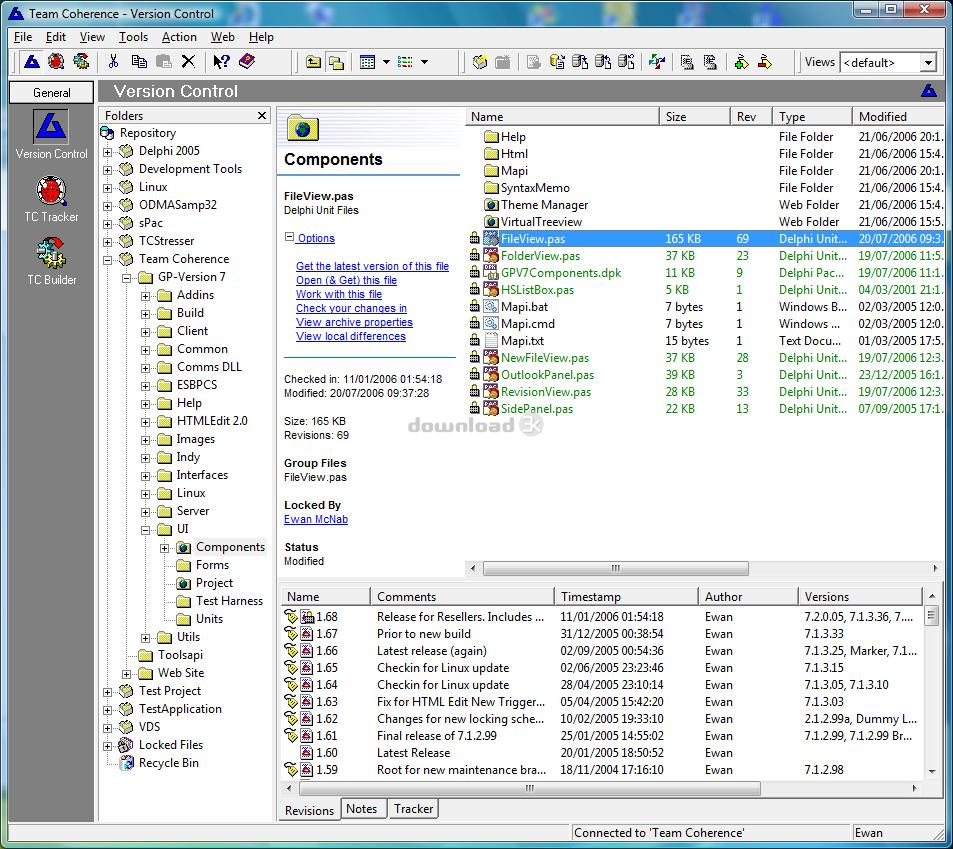Go up one folder level icon

pyautogui.click(x=313, y=62)
